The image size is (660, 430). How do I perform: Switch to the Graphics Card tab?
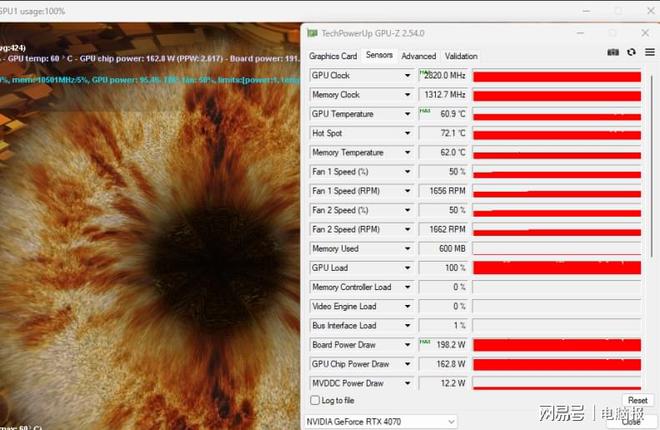(333, 56)
